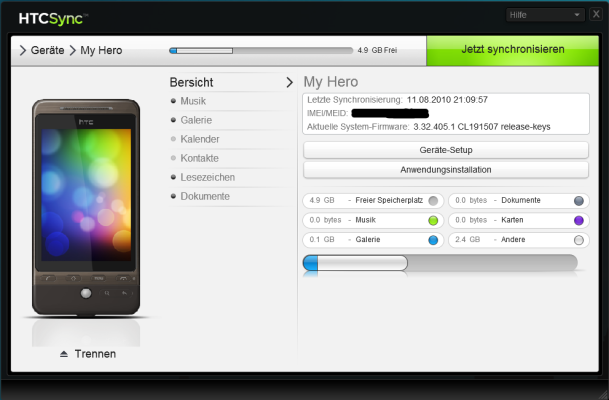Click the large storage usage bar
This screenshot has height=400, width=609.
pyautogui.click(x=440, y=263)
